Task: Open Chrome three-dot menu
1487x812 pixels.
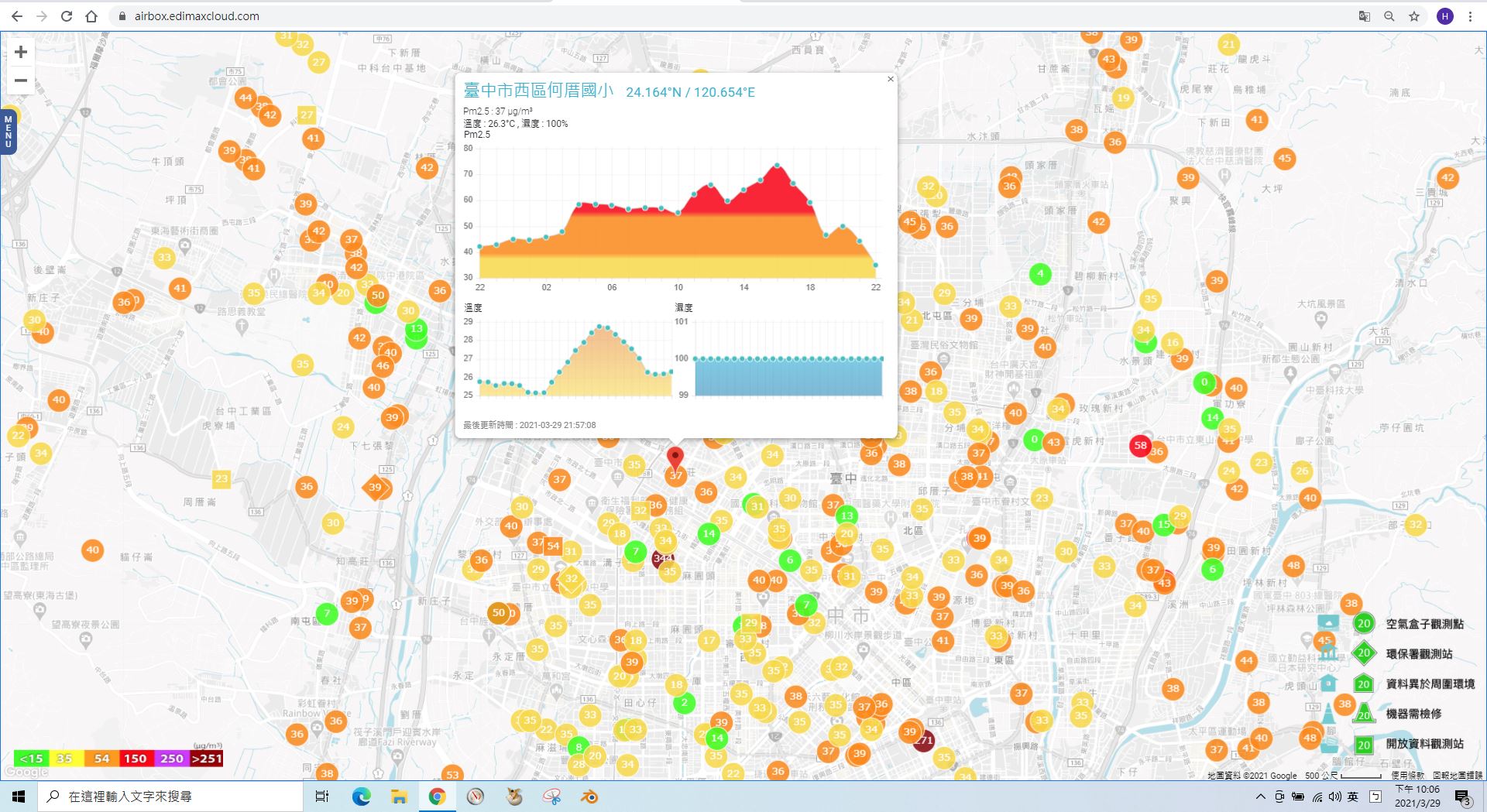Action: 1470,16
